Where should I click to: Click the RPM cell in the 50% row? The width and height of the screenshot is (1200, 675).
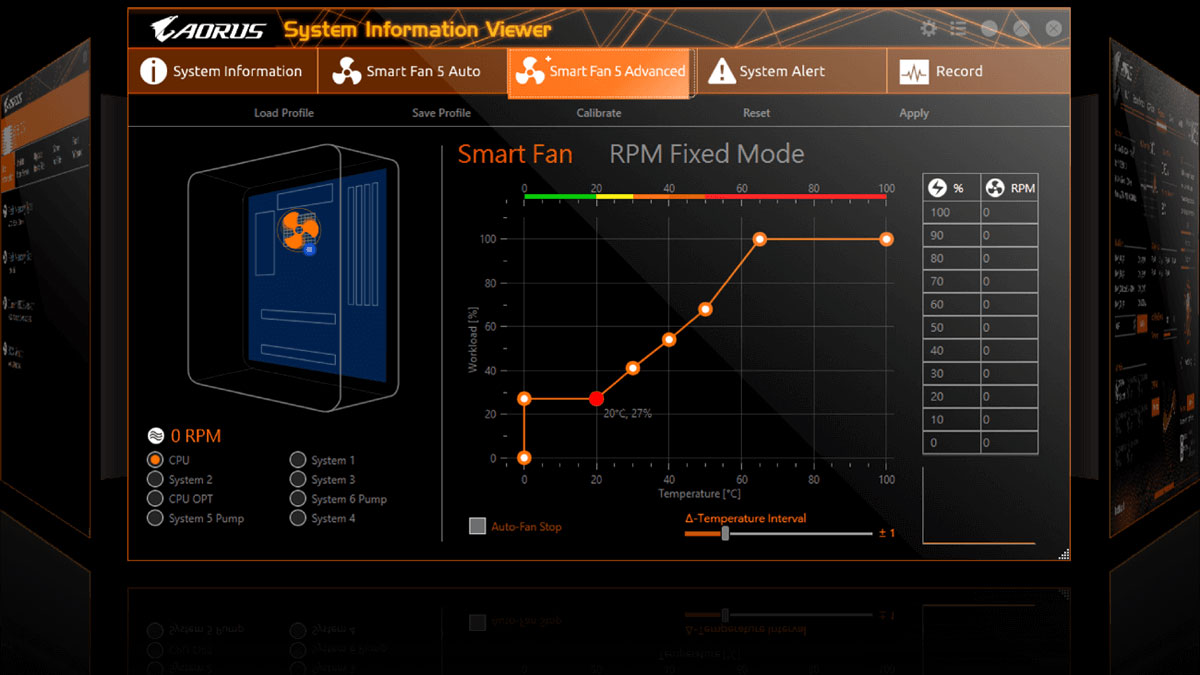[x=1008, y=328]
